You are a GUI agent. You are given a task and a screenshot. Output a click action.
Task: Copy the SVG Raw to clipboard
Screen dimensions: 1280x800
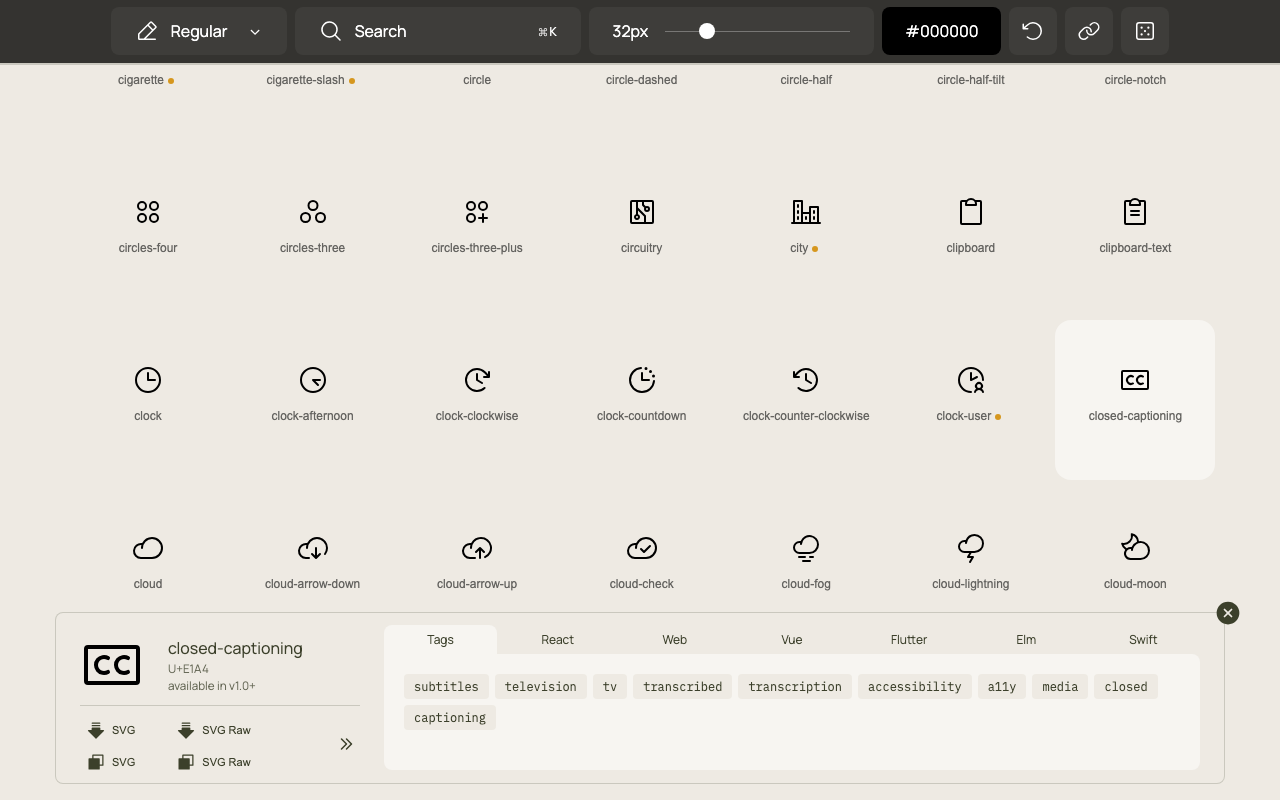214,762
